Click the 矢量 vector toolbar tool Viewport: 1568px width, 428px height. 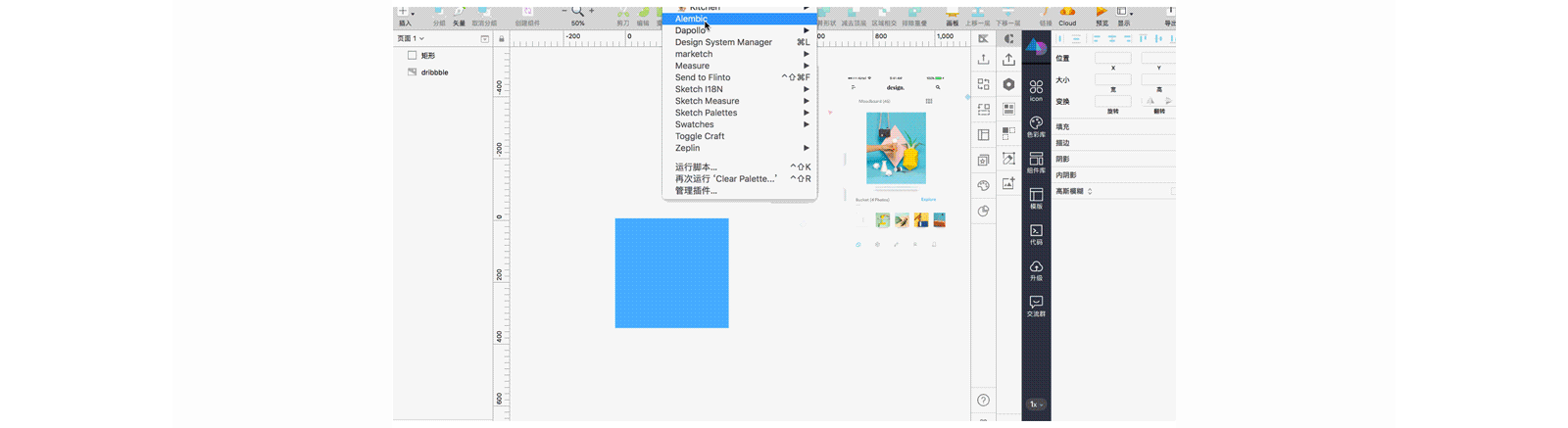pos(459,17)
